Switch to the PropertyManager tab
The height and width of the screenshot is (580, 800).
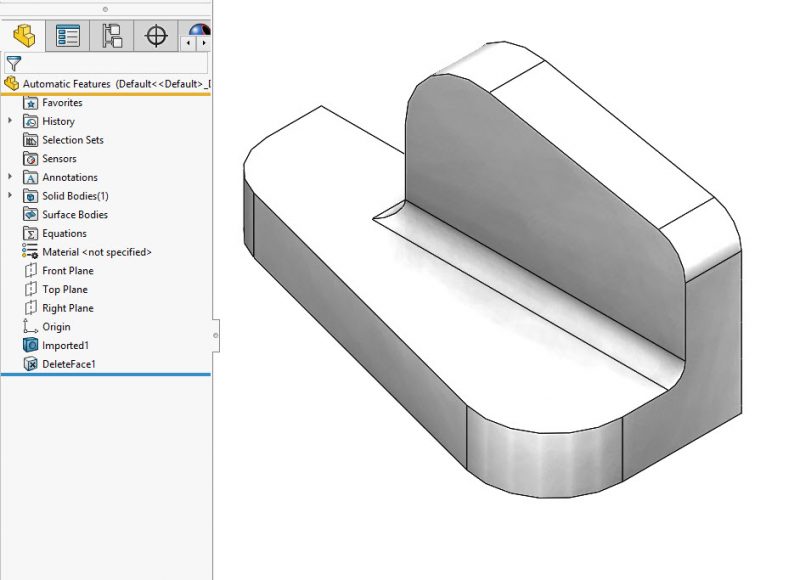click(x=67, y=36)
